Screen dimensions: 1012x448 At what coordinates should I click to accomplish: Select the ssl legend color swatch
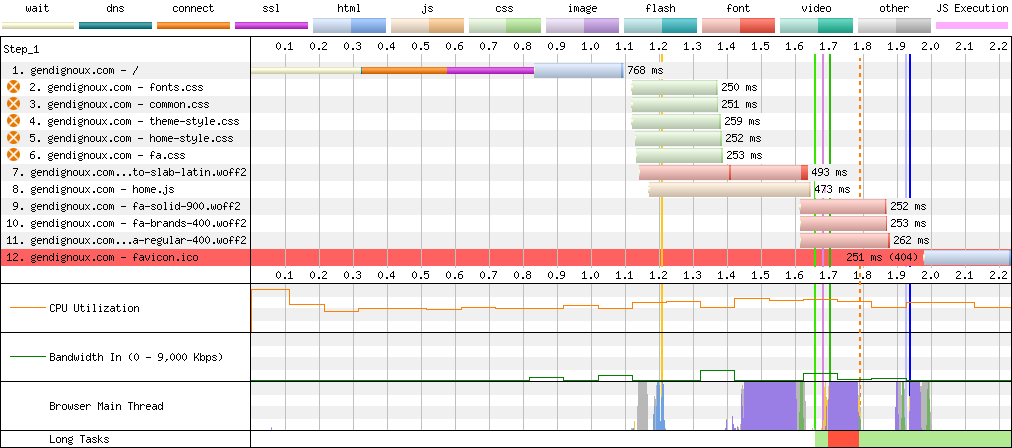[x=271, y=24]
